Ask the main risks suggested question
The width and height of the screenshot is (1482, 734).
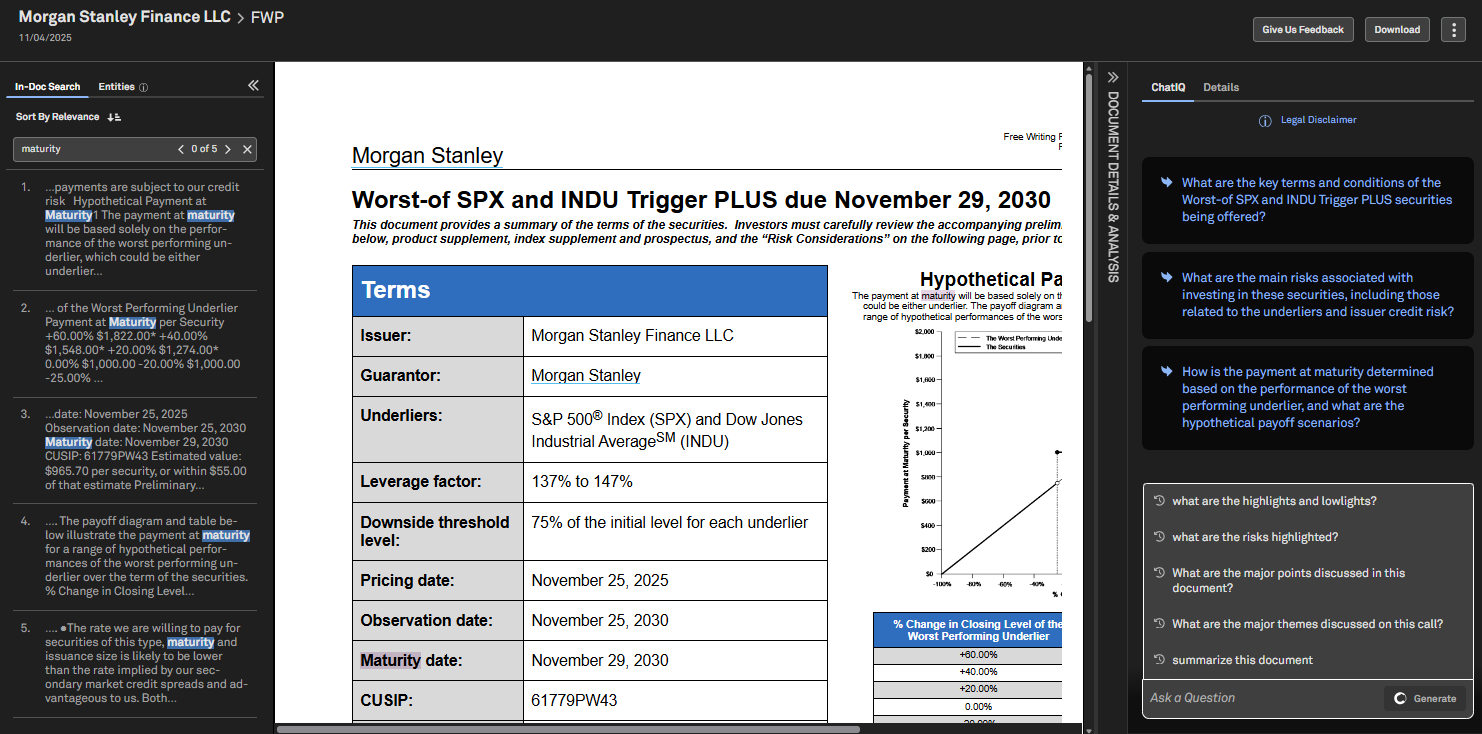tap(1308, 295)
